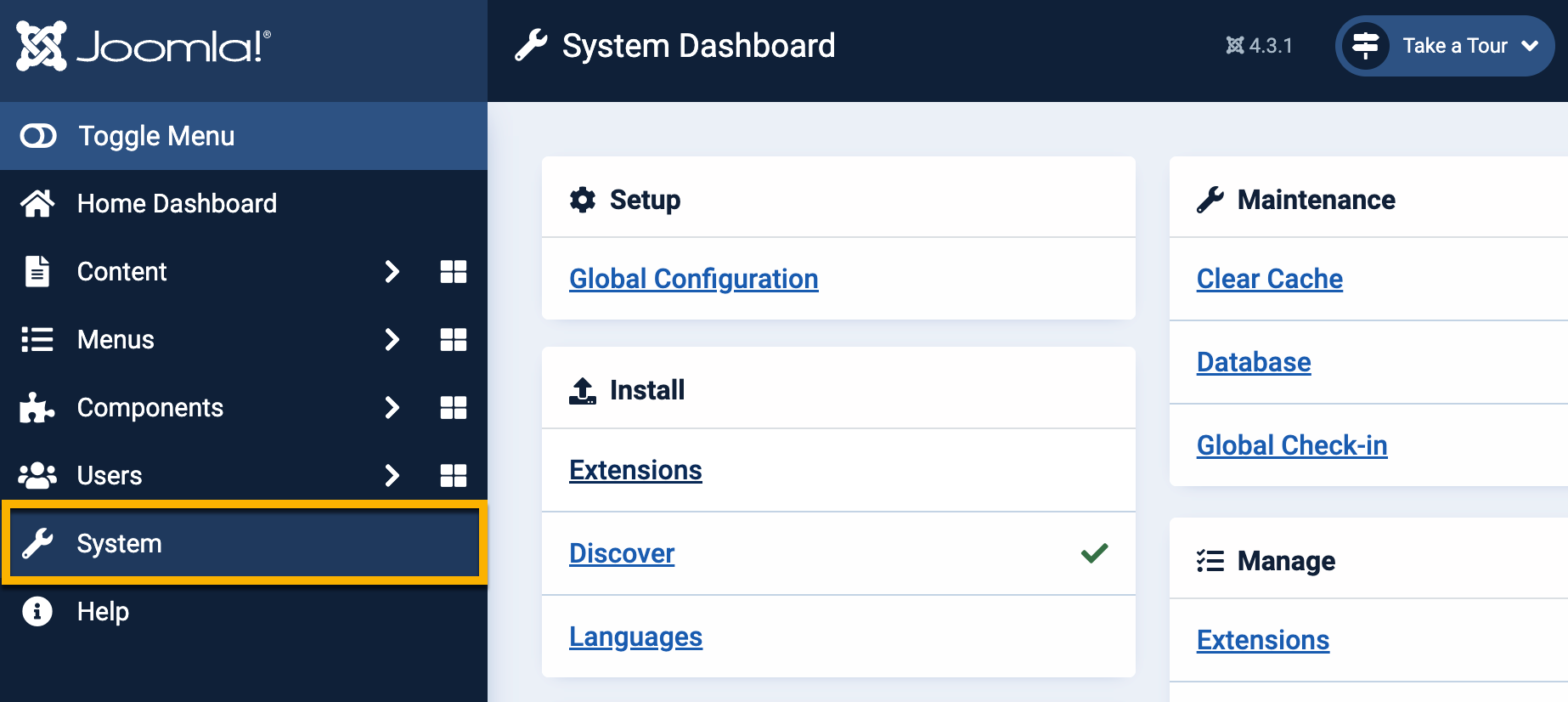Screen dimensions: 1568x702
Task: Open the Global Configuration link
Action: [x=693, y=279]
